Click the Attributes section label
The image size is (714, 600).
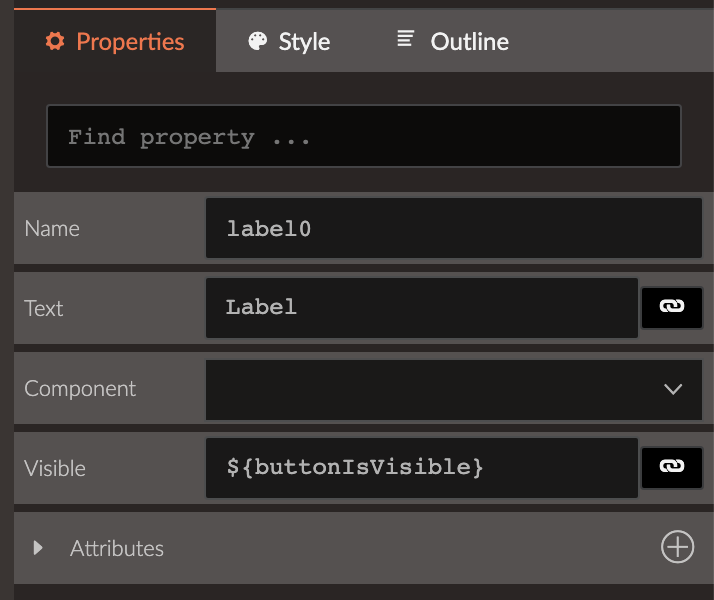pyautogui.click(x=117, y=548)
